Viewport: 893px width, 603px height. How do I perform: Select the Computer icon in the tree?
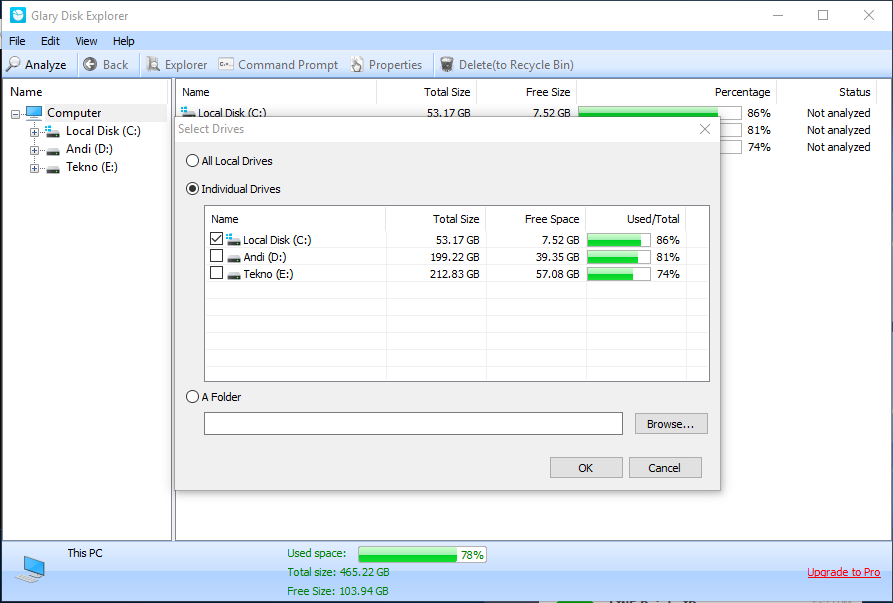tap(34, 113)
